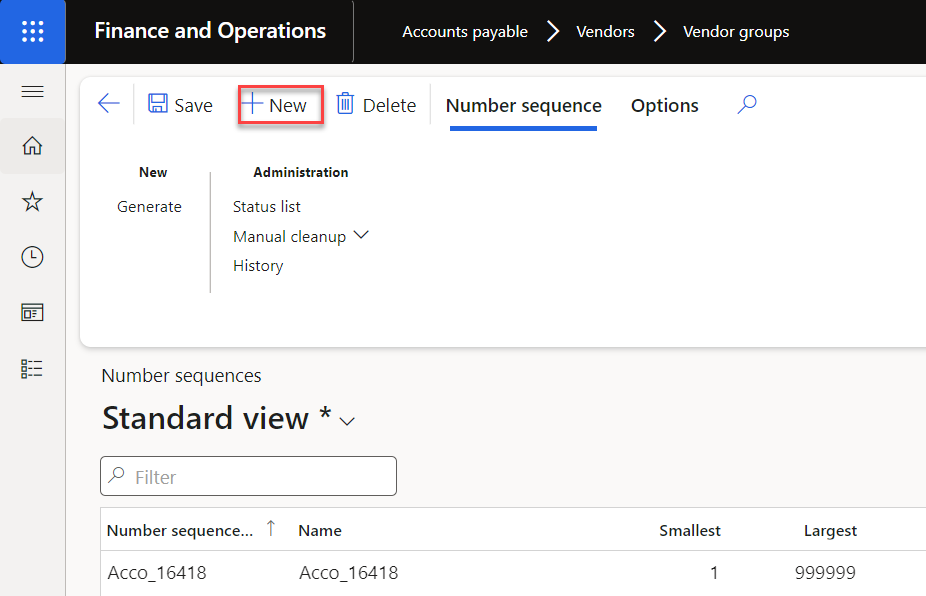
Task: Click the Largest column header
Action: [x=830, y=530]
